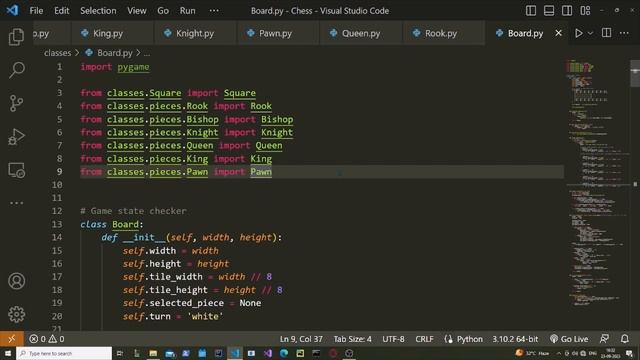Switch to the Rook.py tab

pyautogui.click(x=444, y=33)
